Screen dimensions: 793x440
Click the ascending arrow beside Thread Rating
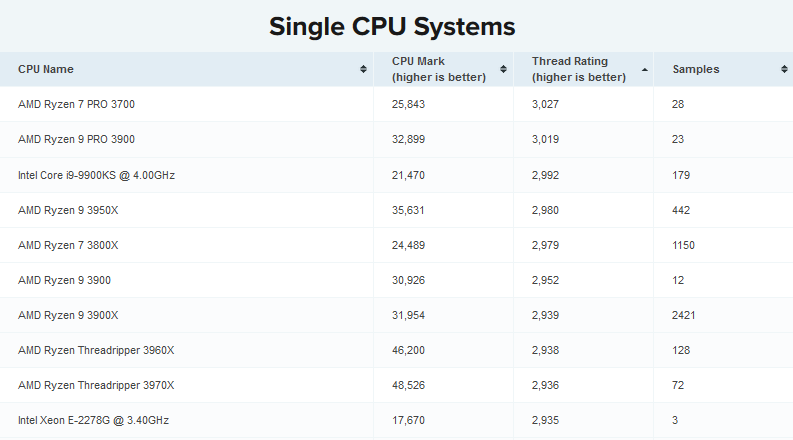644,70
